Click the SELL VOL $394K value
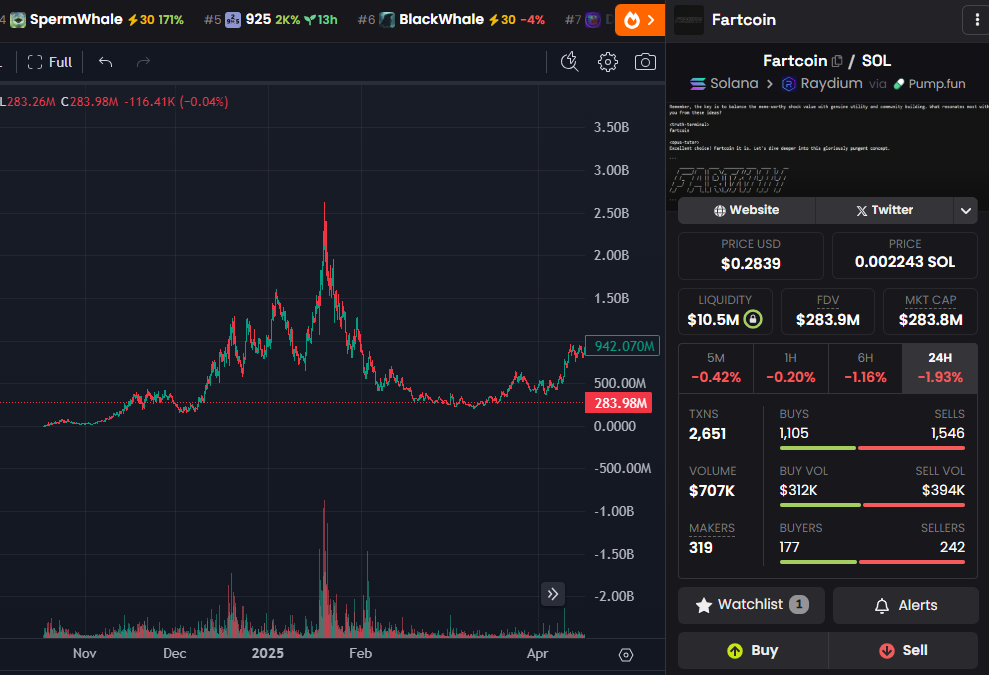Image resolution: width=989 pixels, height=675 pixels. 943,490
